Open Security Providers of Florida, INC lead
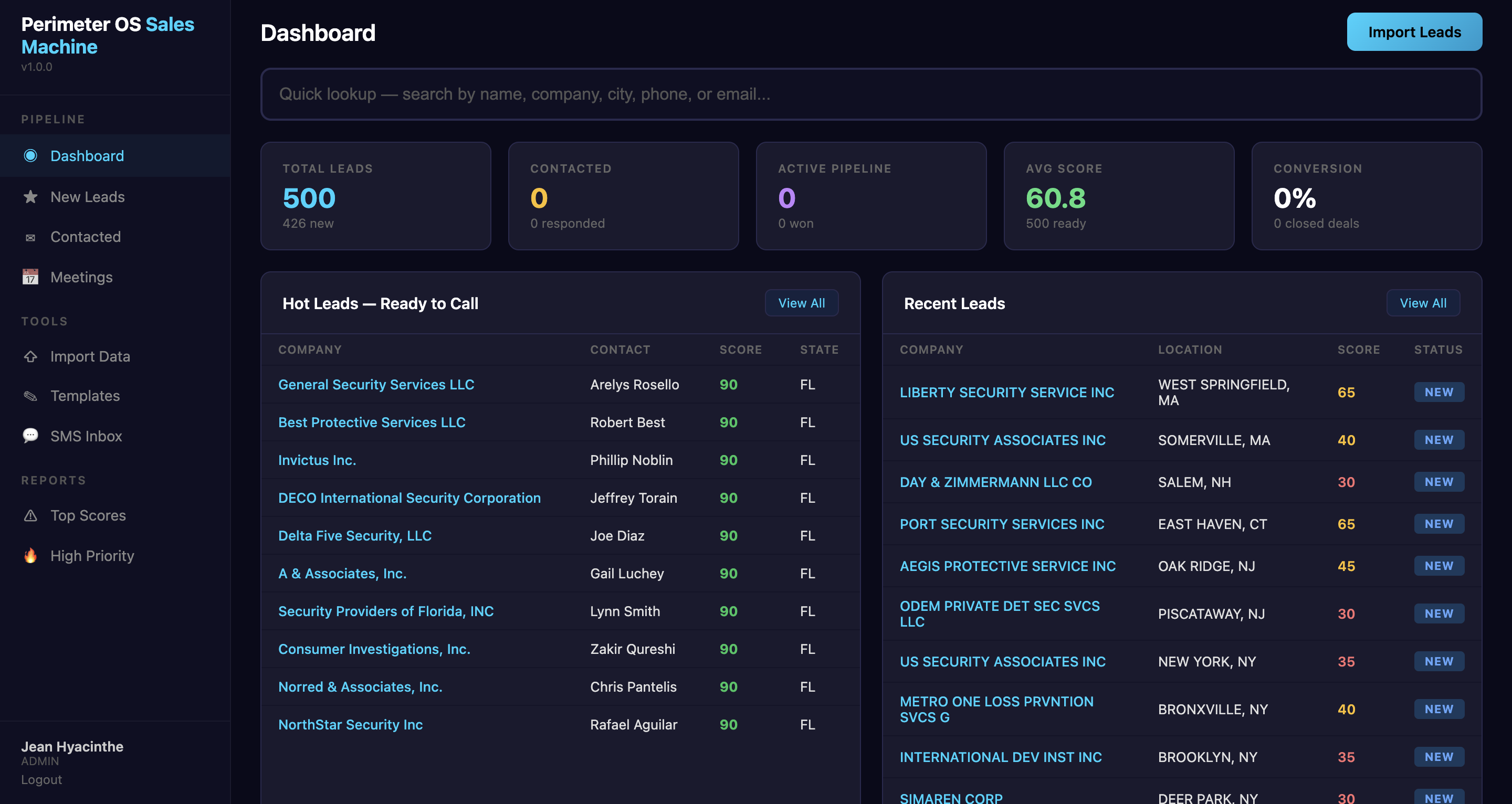This screenshot has height=804, width=1512. click(386, 611)
